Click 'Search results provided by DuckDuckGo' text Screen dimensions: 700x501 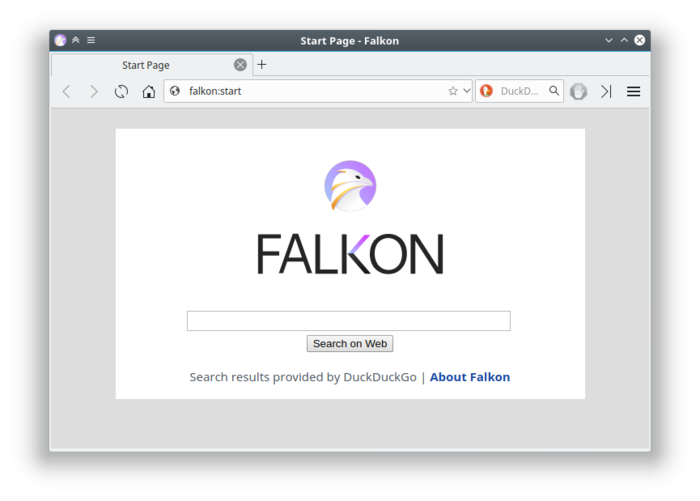(303, 377)
